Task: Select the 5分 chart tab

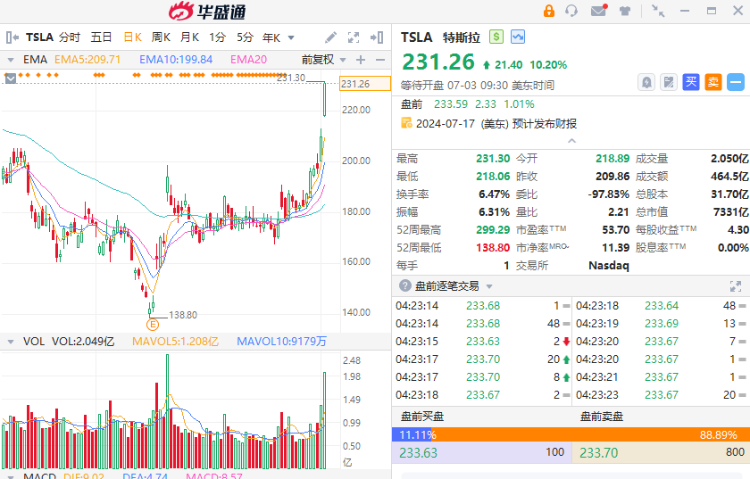Action: coord(244,37)
